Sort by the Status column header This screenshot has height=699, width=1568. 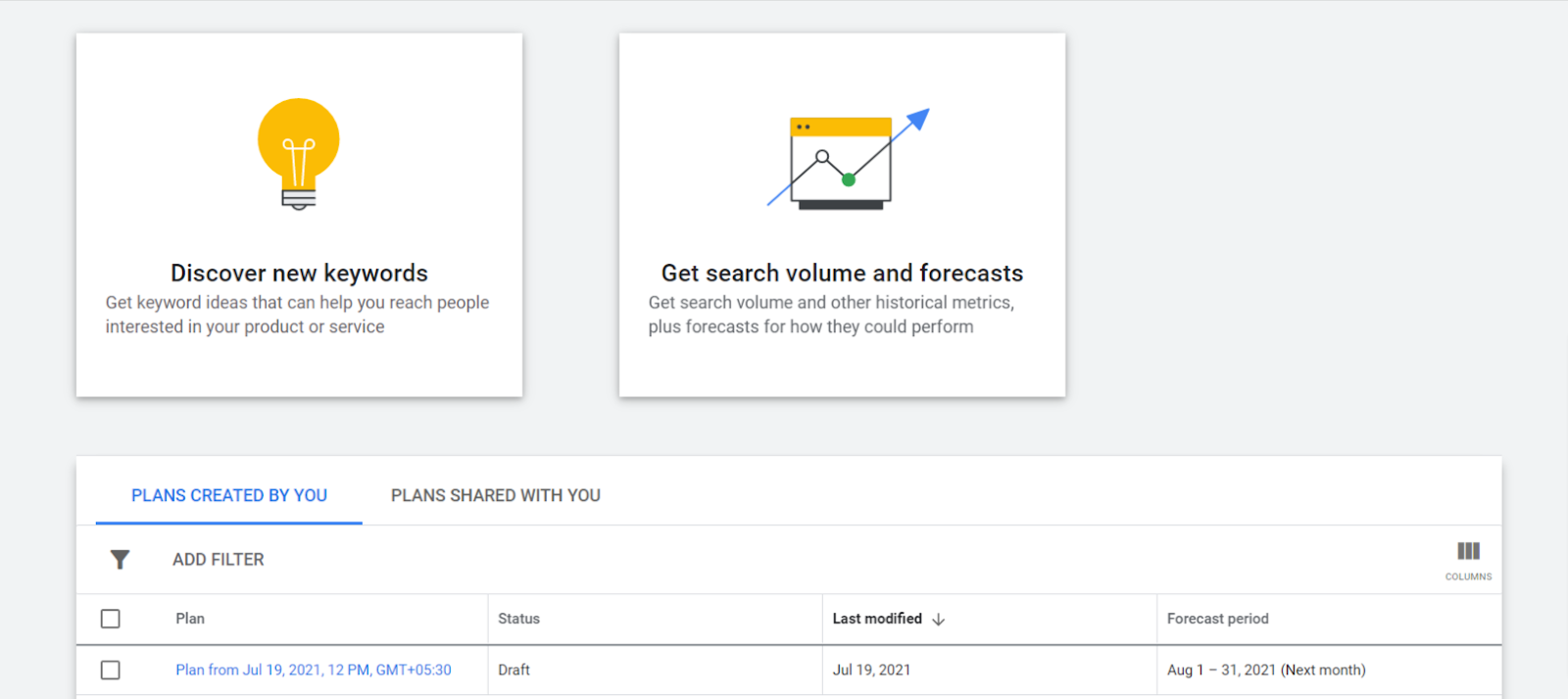[518, 619]
